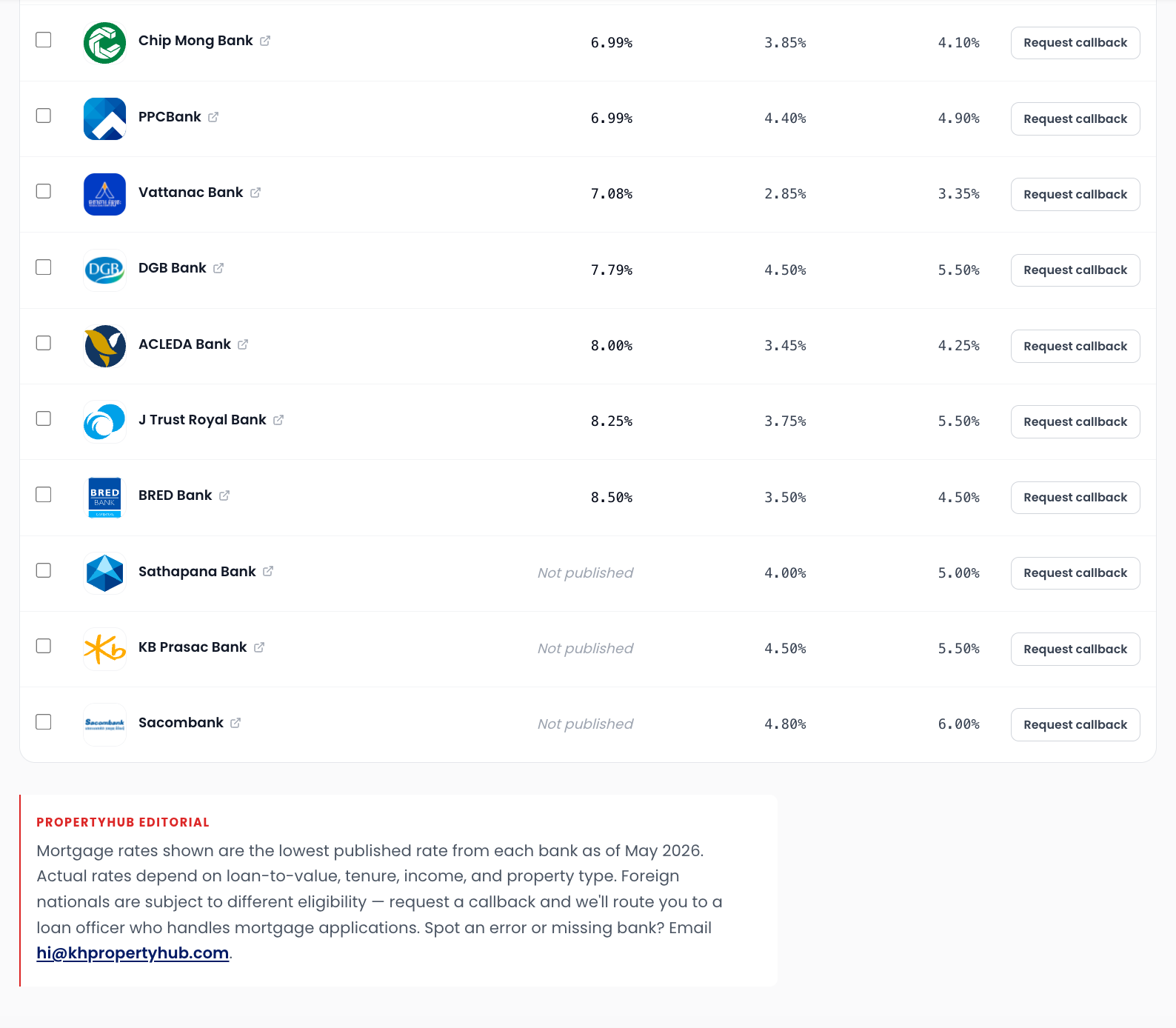Tick the Sacombank row checkbox

[x=44, y=721]
